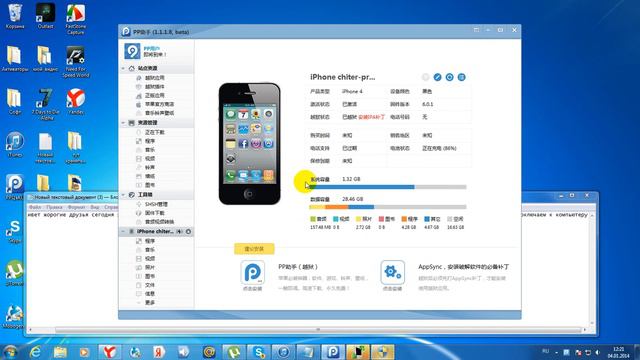640x360 pixels.
Task: Launch Yandex browser from desktop icon
Action: (76, 101)
